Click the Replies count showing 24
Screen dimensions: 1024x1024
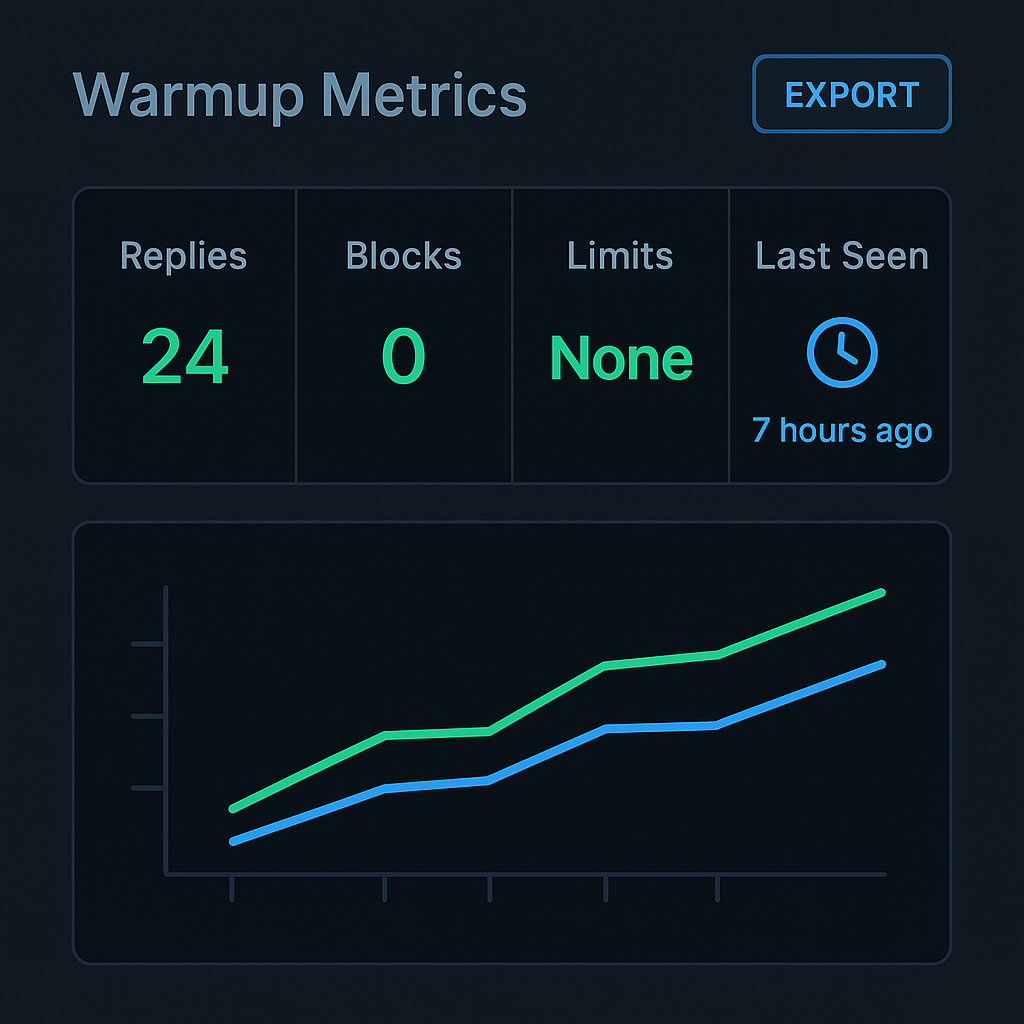(183, 357)
